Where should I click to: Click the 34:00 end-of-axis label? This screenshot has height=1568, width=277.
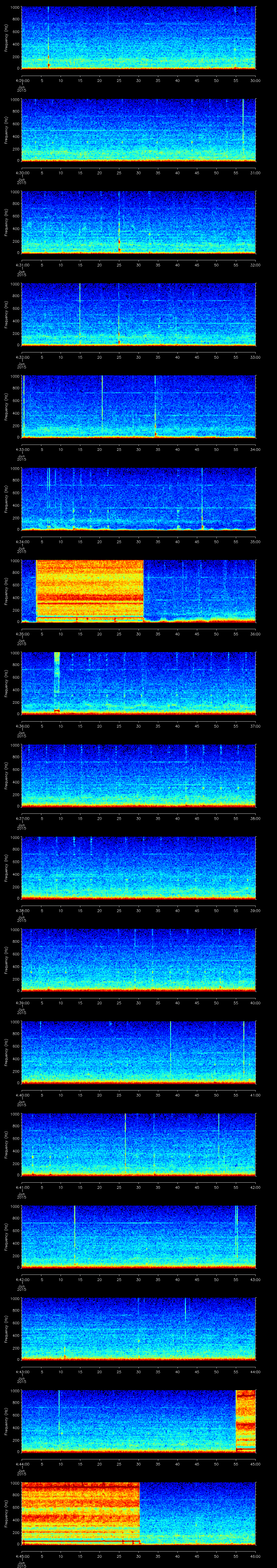(x=255, y=449)
